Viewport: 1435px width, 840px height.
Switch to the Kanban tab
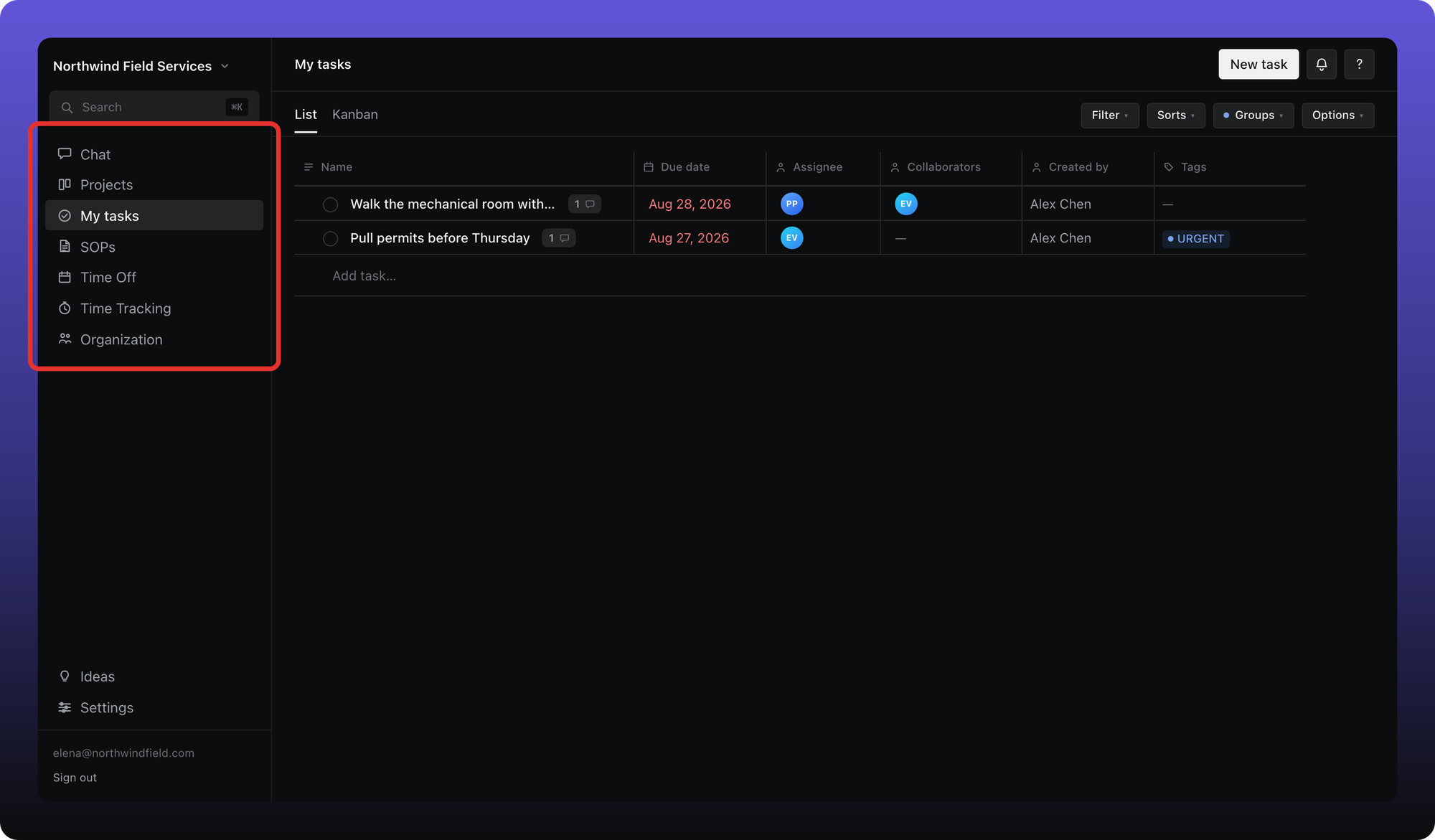[355, 115]
